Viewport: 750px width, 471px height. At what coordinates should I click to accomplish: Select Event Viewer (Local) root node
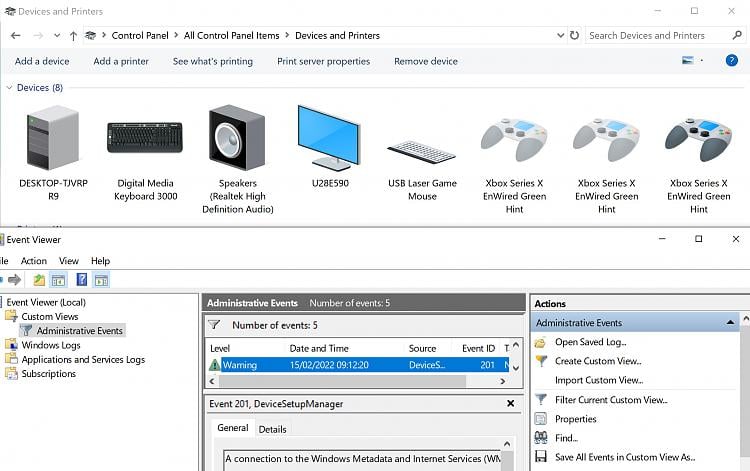click(x=46, y=302)
